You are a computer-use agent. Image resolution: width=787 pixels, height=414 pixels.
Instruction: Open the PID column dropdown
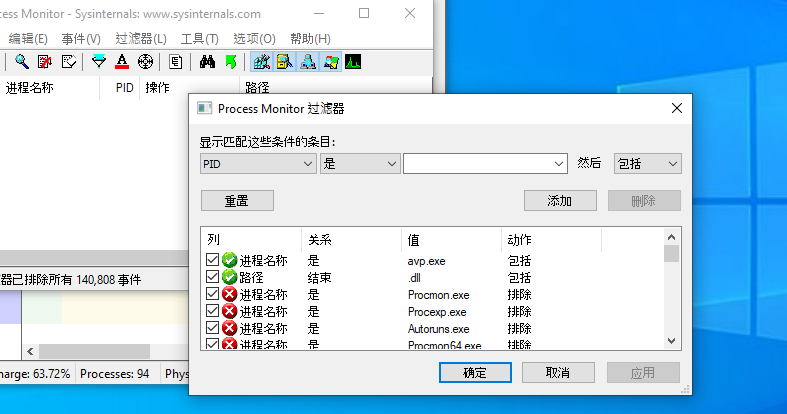(257, 164)
